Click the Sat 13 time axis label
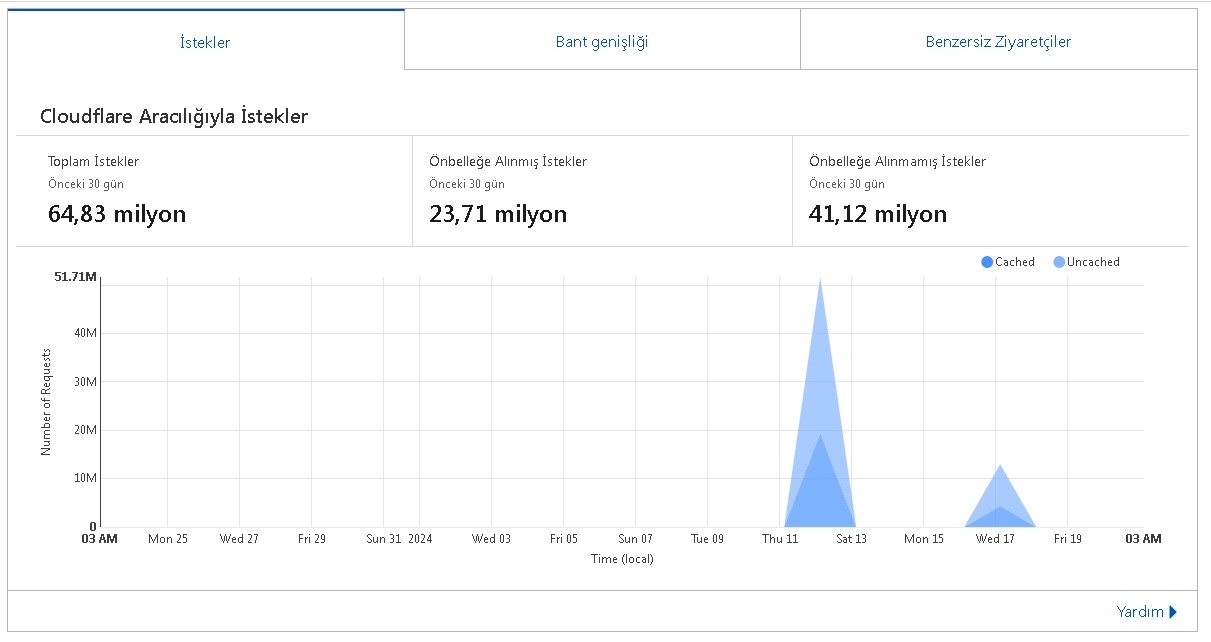Image resolution: width=1211 pixels, height=642 pixels. (851, 539)
